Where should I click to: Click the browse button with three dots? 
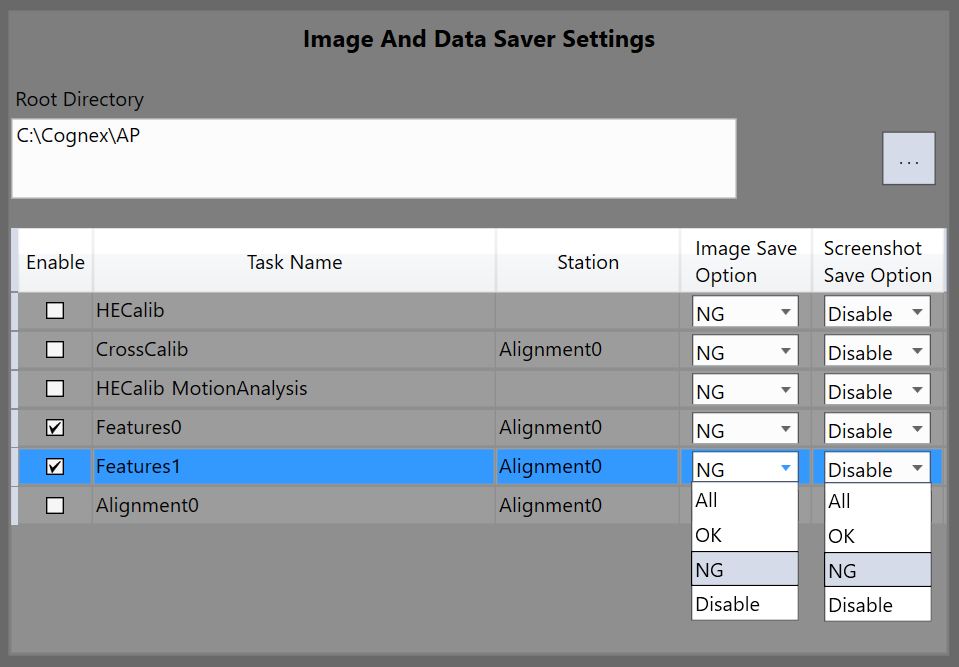point(908,159)
